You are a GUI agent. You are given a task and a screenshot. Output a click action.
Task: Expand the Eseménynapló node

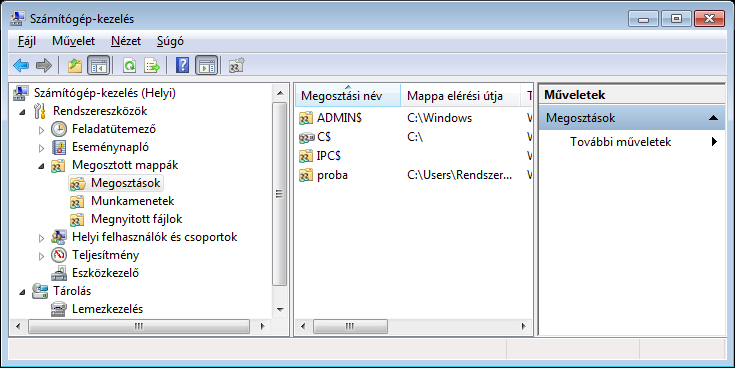click(41, 148)
